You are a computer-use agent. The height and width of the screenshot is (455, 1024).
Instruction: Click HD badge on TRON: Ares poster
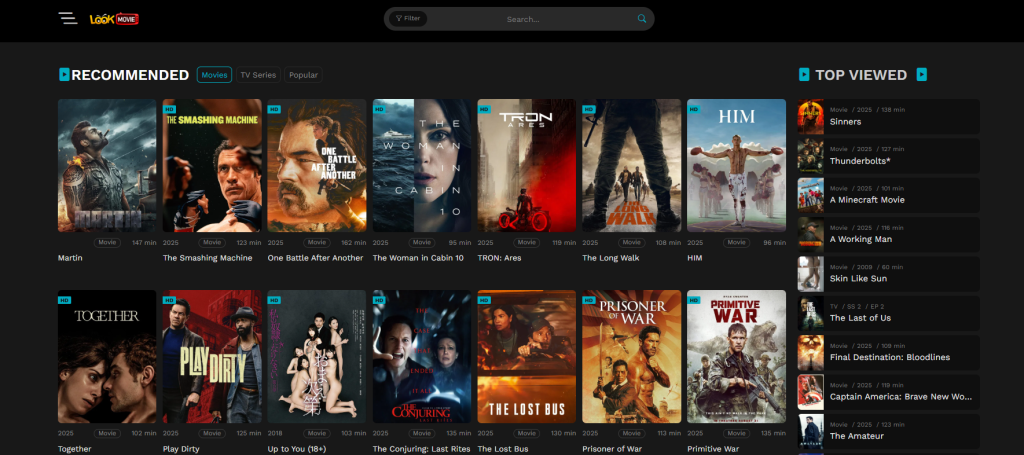[484, 109]
